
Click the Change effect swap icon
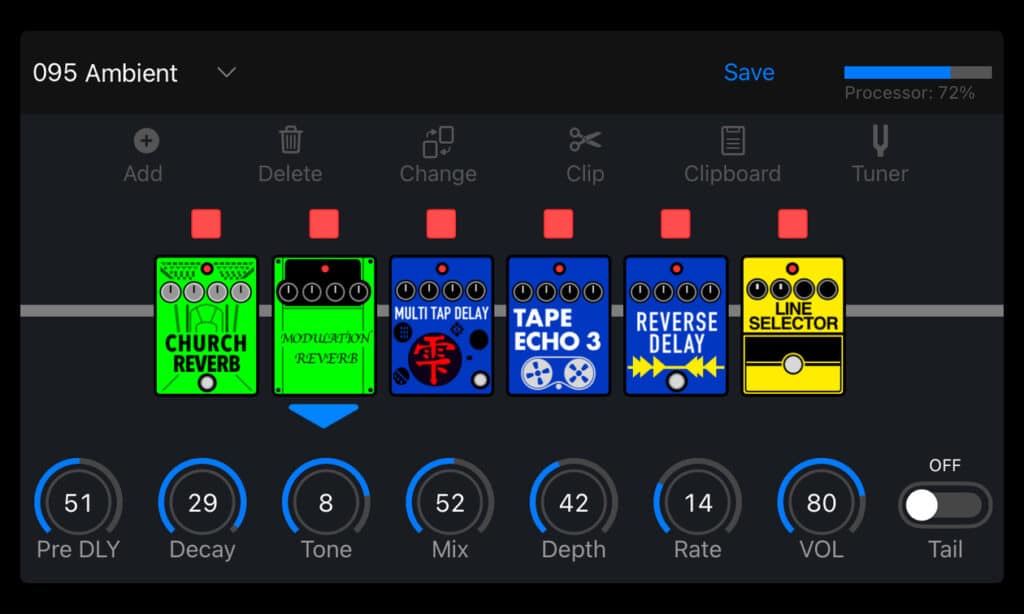(x=438, y=142)
